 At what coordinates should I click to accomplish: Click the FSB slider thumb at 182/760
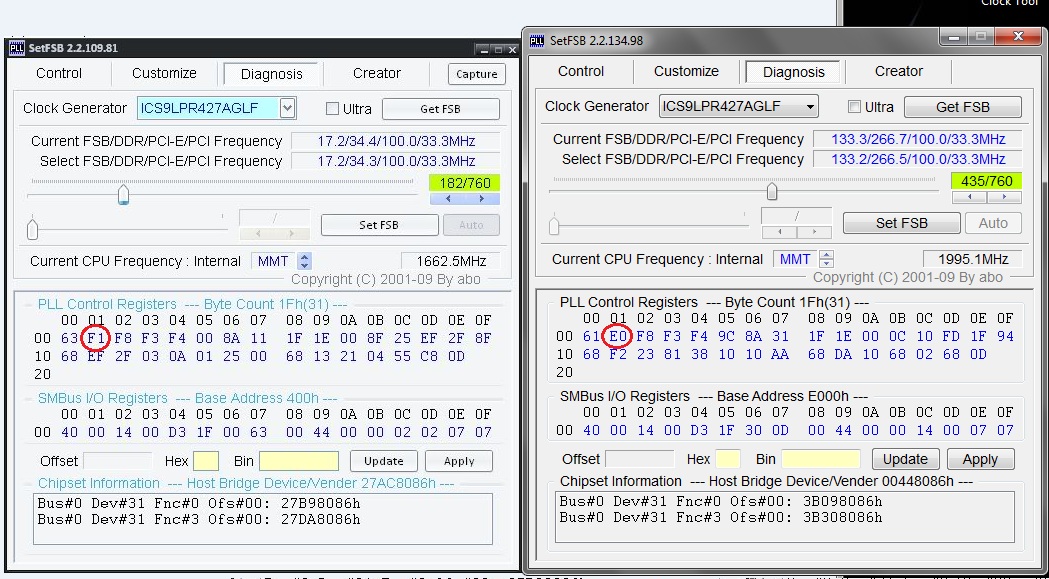point(123,195)
